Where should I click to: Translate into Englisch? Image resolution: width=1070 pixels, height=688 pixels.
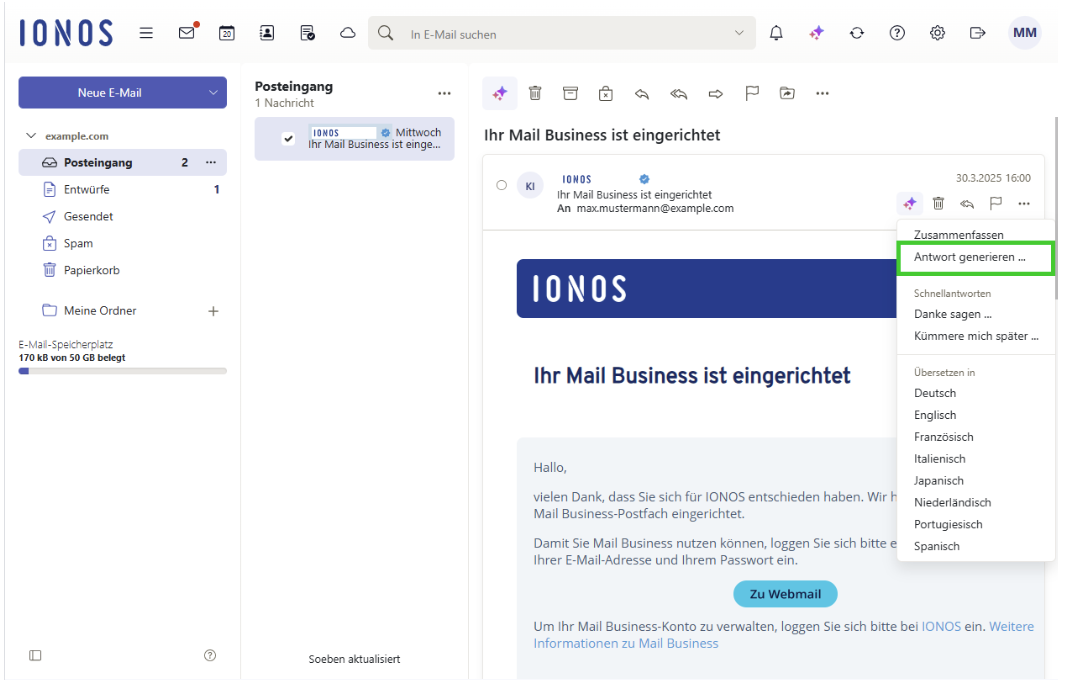point(935,415)
